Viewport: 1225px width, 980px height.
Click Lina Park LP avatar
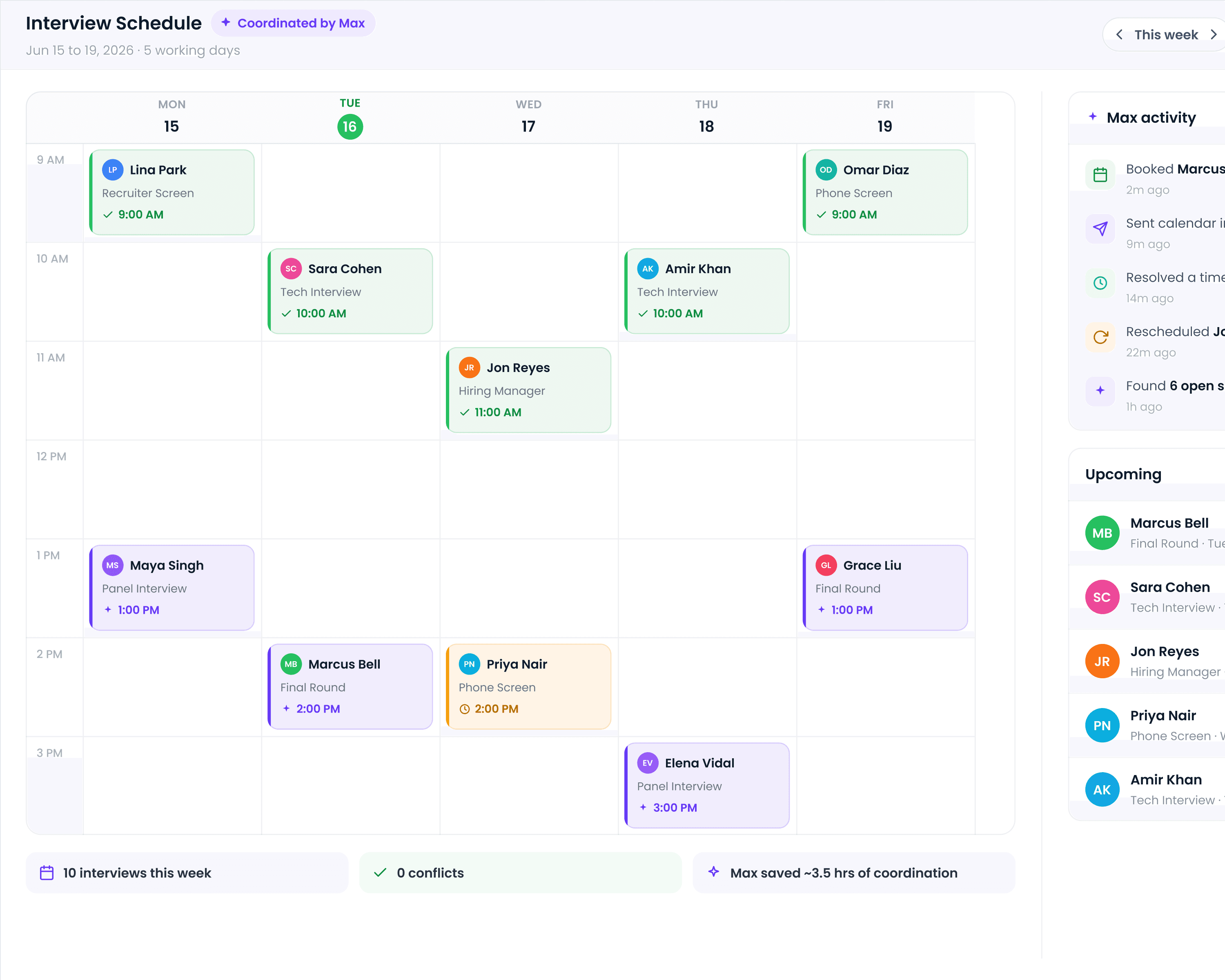pyautogui.click(x=113, y=170)
